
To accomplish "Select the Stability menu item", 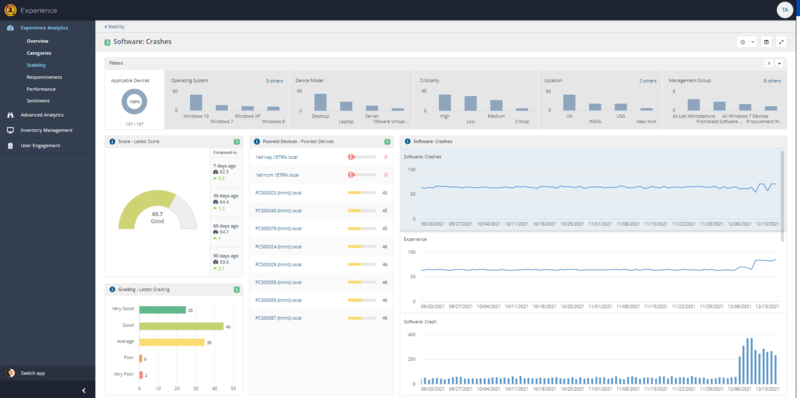I will pos(36,65).
